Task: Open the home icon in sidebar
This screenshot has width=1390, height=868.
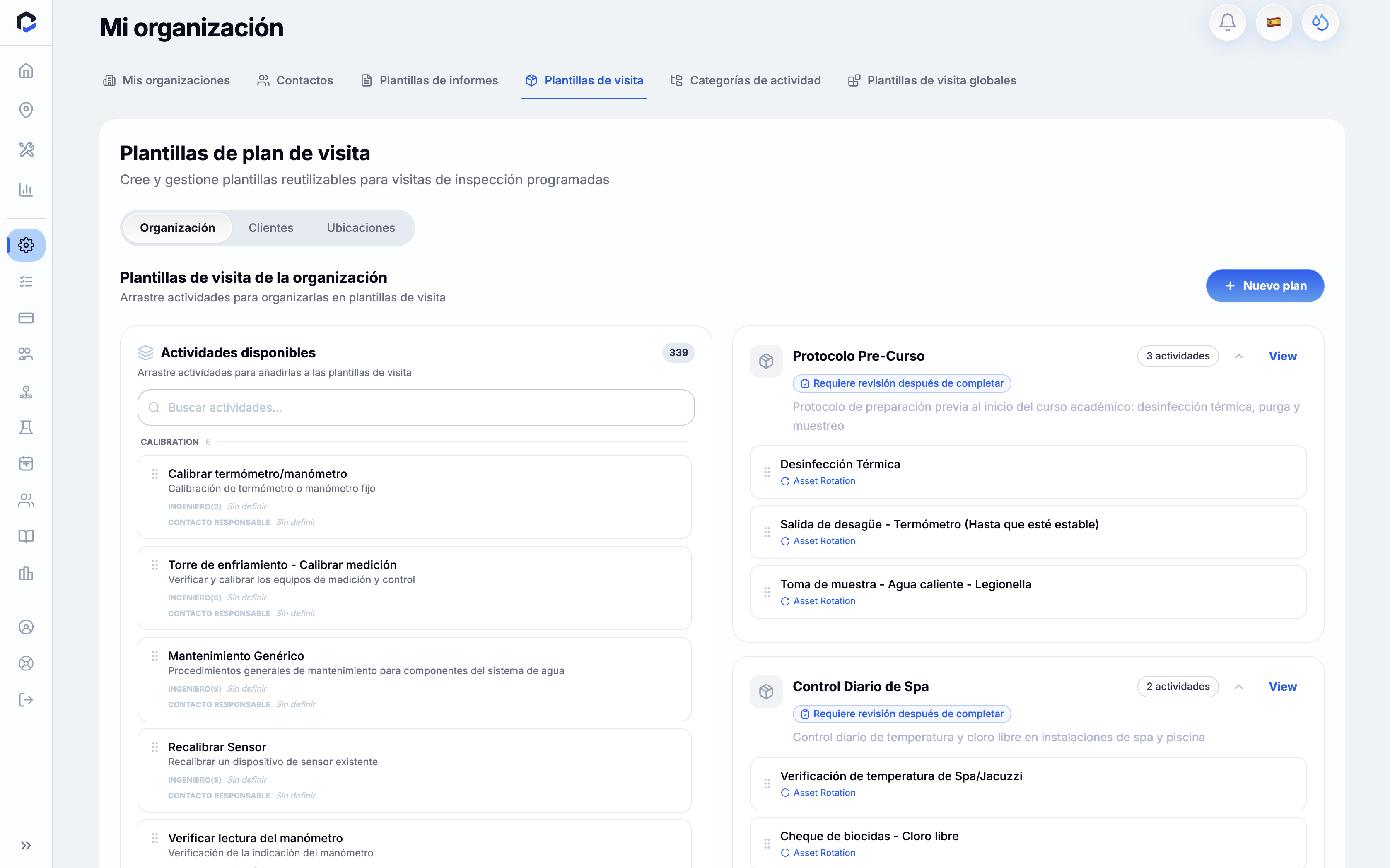Action: [x=26, y=71]
